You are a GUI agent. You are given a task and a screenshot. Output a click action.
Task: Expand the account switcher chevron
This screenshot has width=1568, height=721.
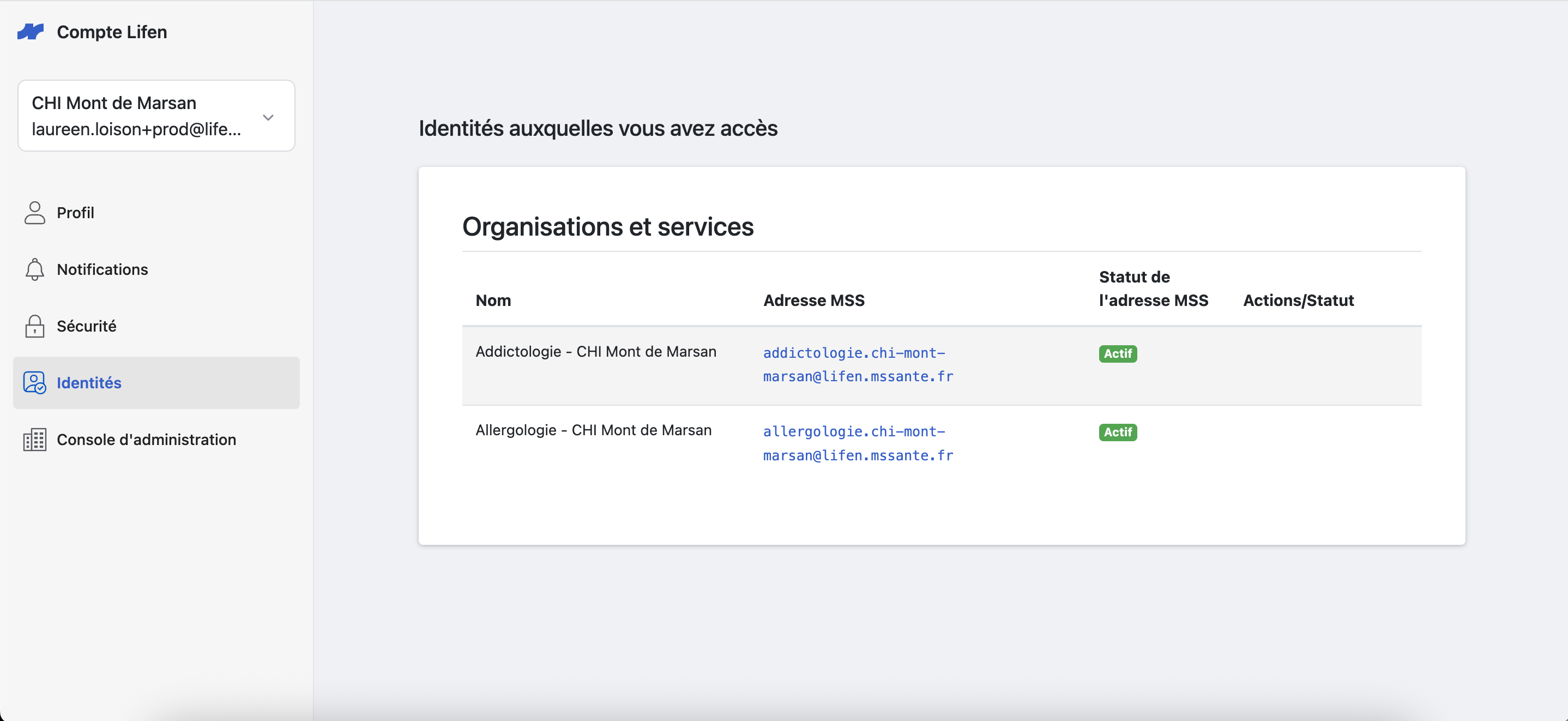[268, 117]
